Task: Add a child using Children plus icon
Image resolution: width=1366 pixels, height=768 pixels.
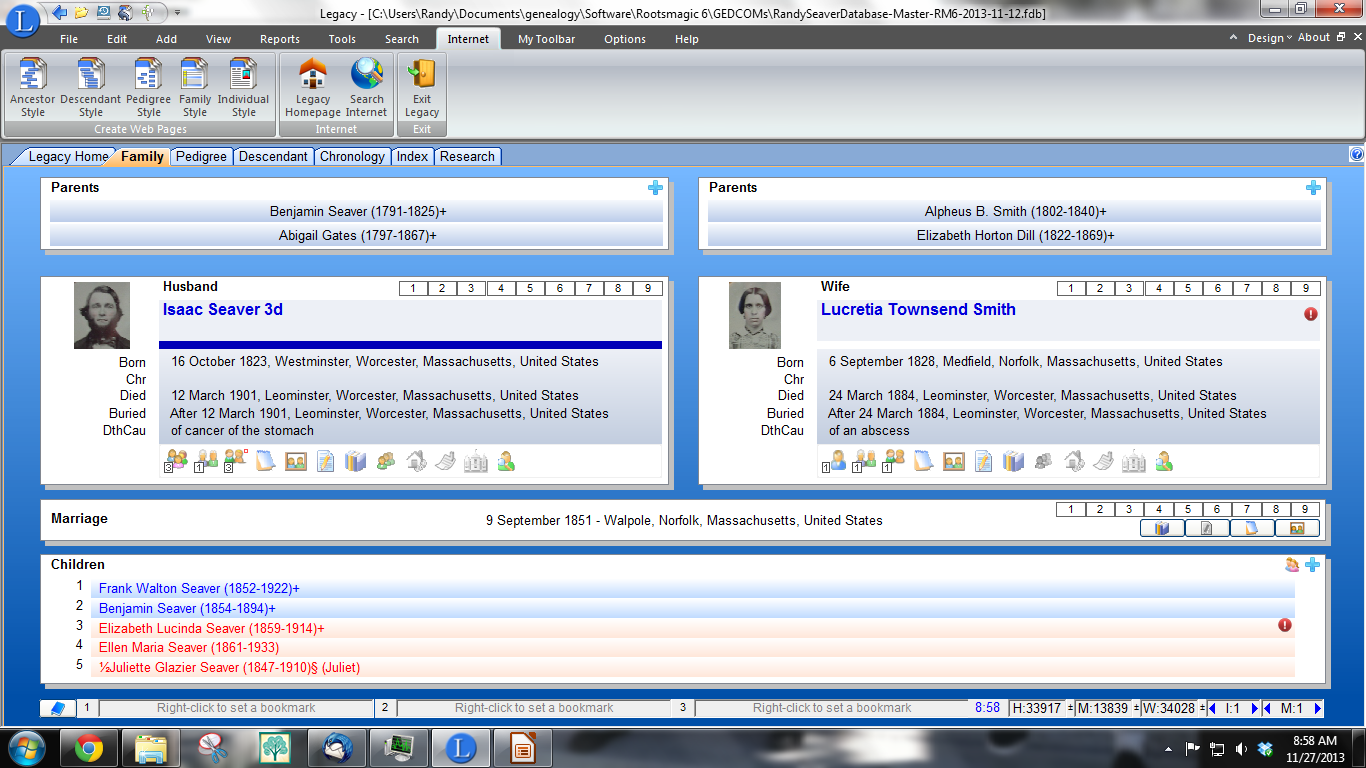Action: [x=1312, y=565]
